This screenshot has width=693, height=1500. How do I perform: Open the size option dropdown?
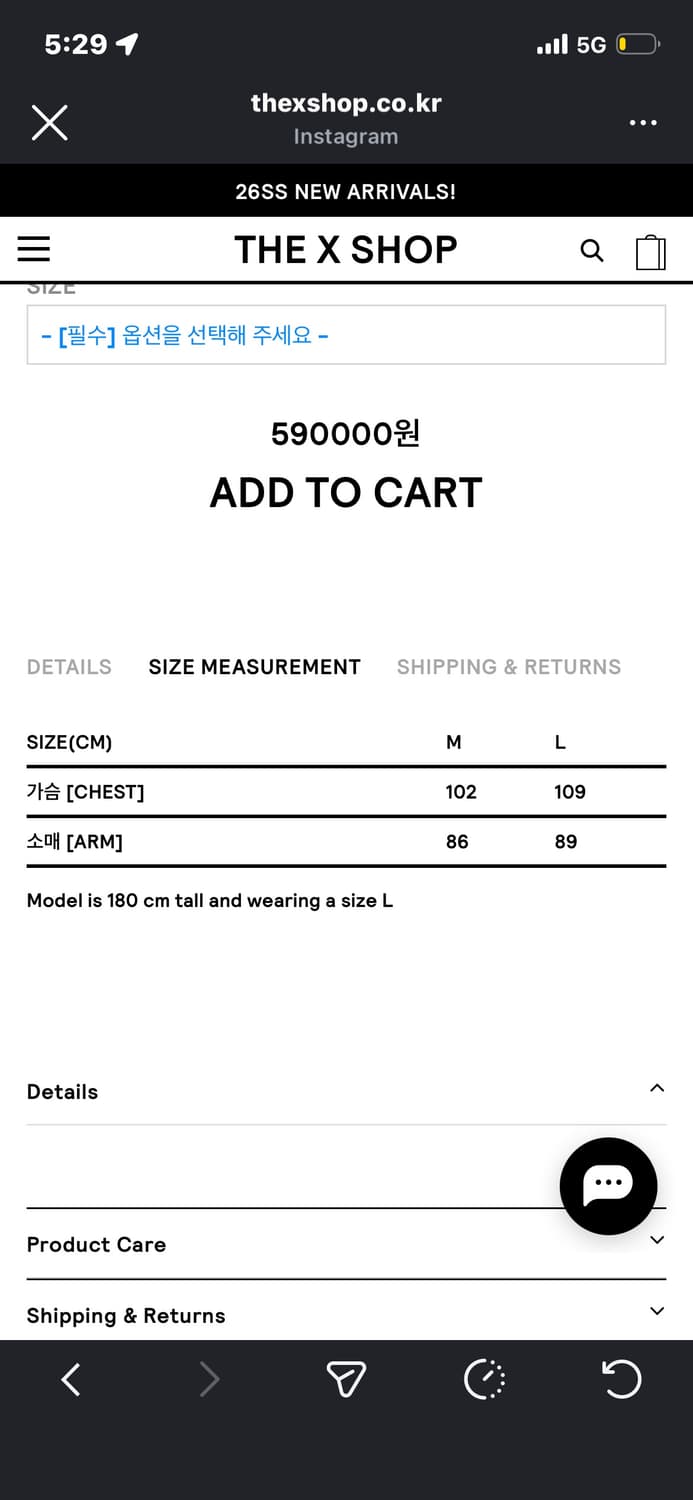tap(346, 335)
